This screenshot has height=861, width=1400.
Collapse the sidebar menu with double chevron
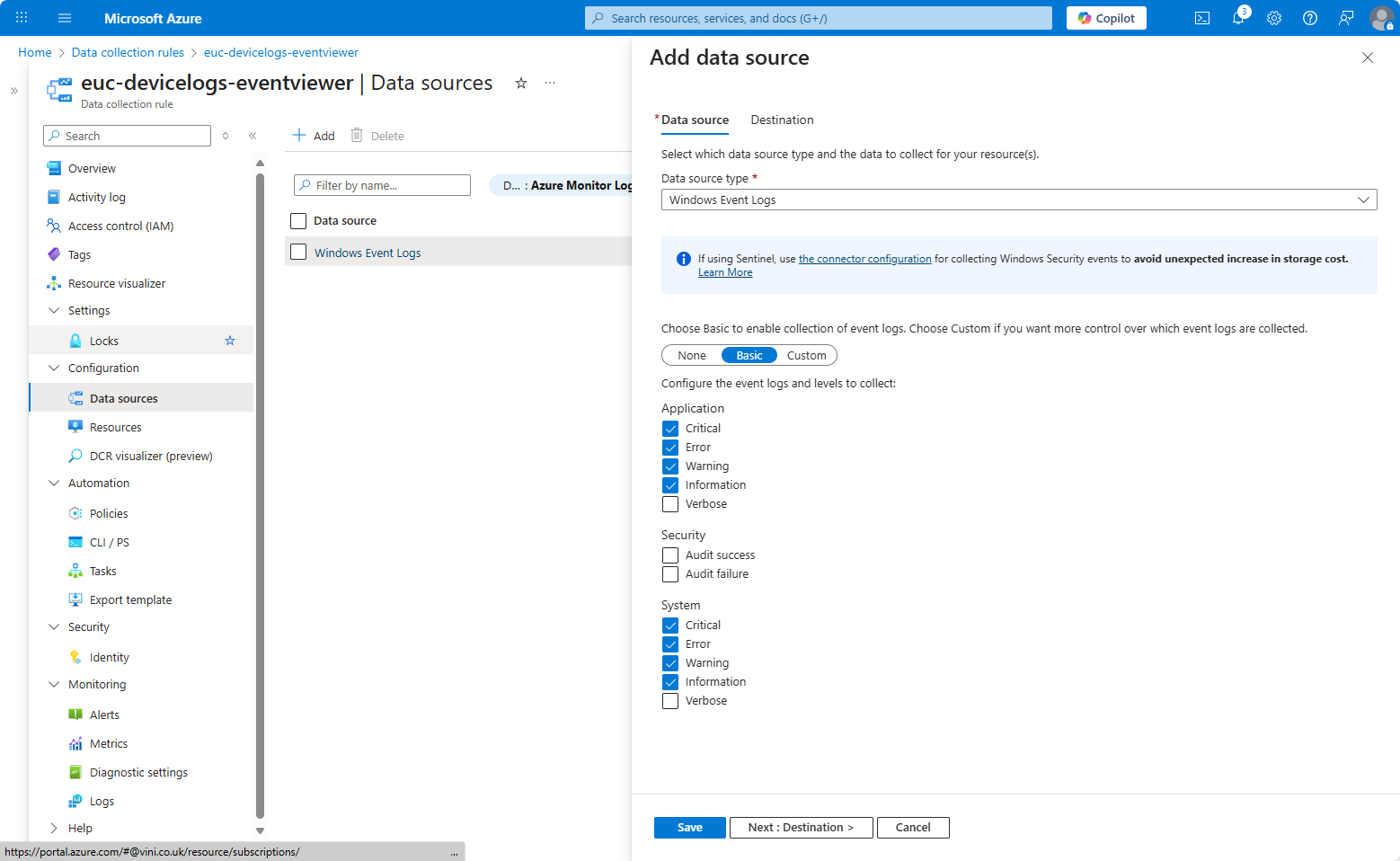[253, 136]
